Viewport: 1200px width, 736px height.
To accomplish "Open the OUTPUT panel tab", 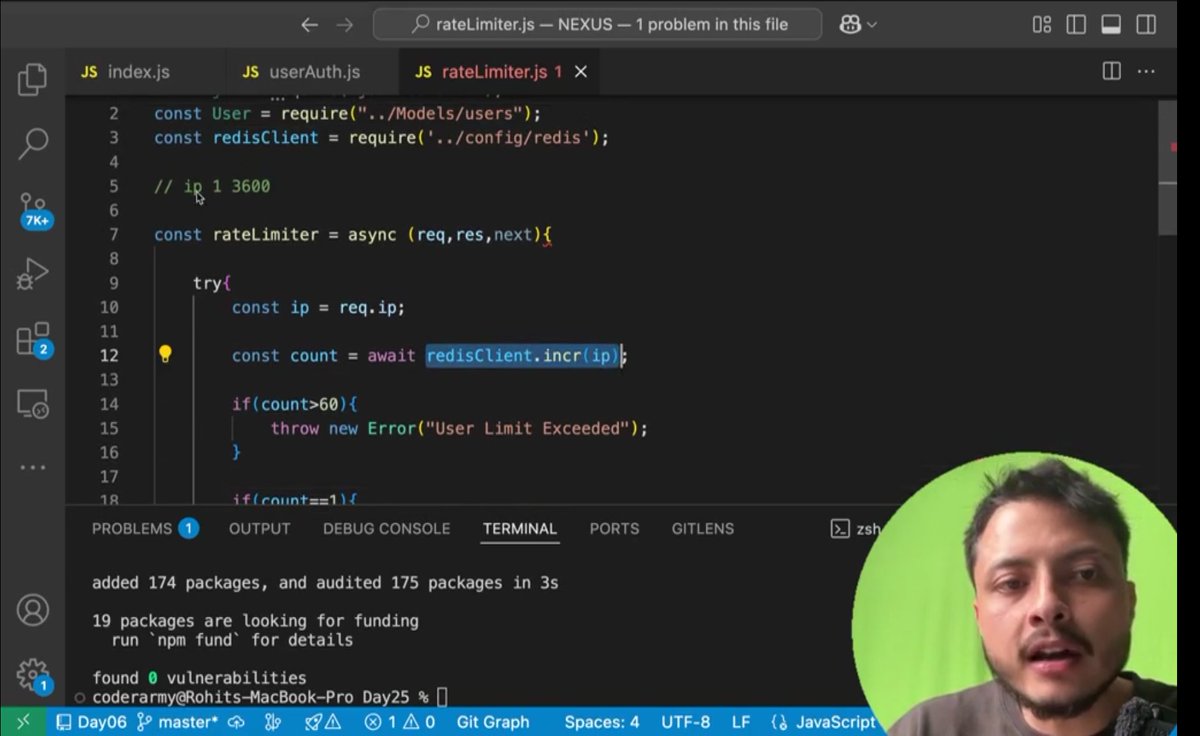I will click(x=259, y=528).
